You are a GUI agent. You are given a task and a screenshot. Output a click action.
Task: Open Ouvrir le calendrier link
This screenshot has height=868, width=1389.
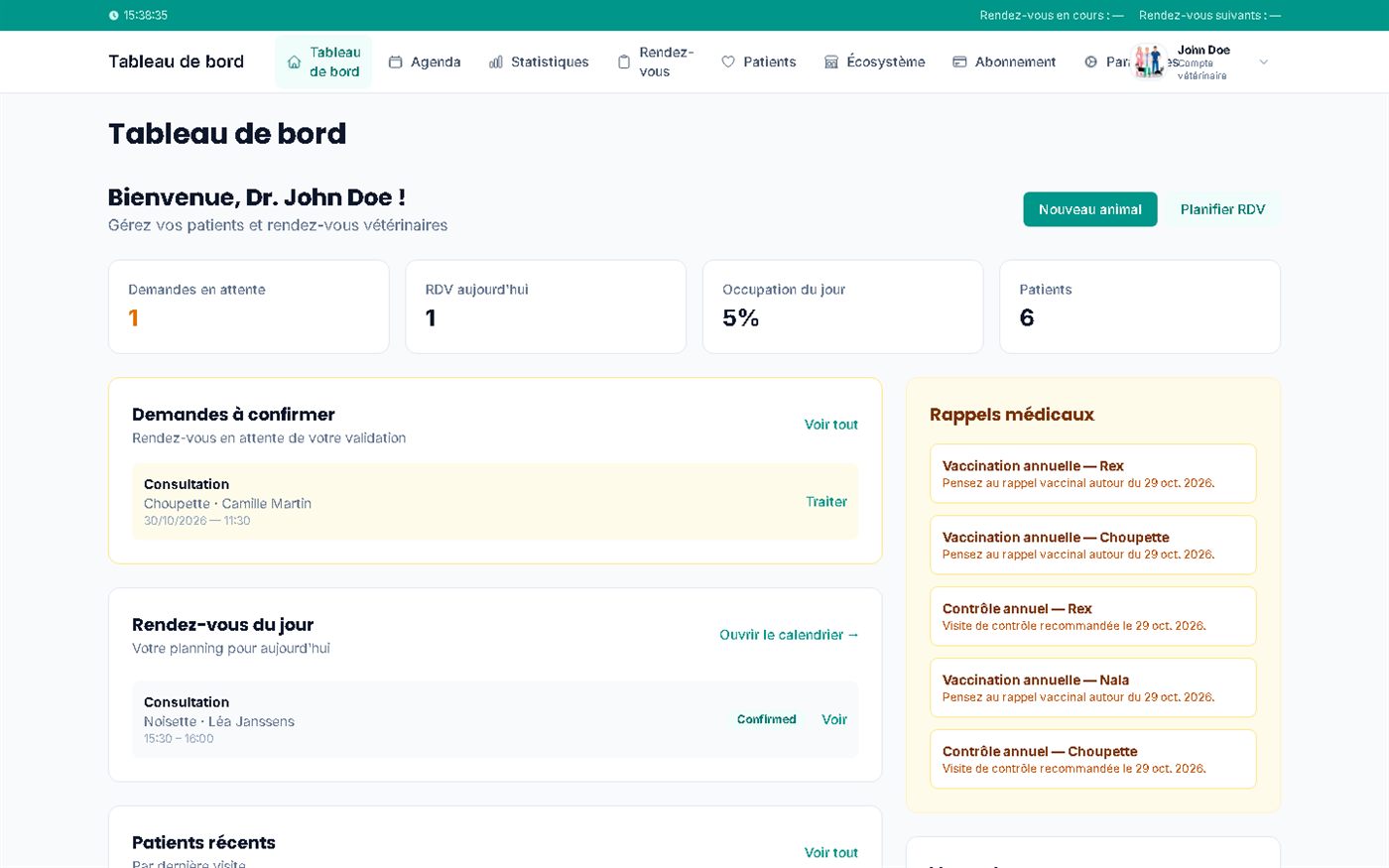click(x=789, y=635)
